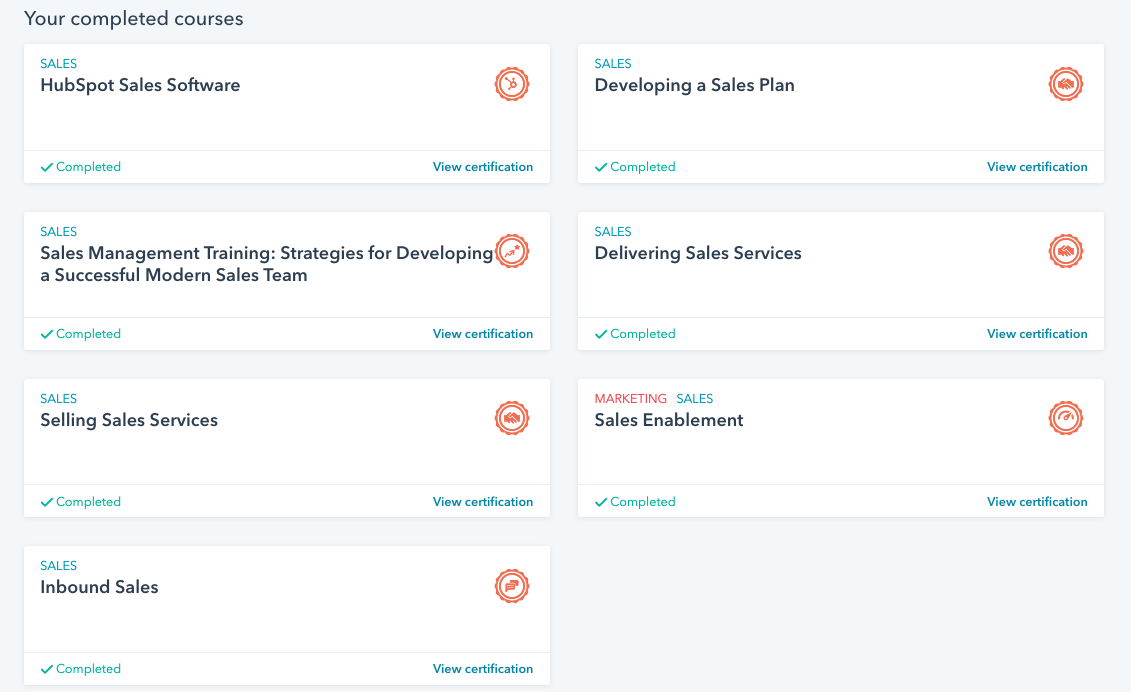Click the Developing a Sales Plan title
The image size is (1131, 692).
pyautogui.click(x=694, y=85)
